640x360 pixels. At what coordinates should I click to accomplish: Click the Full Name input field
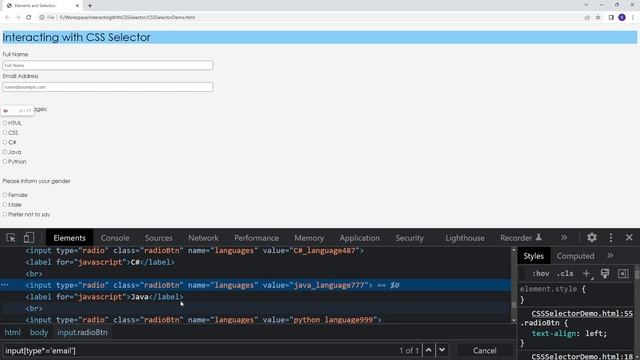[x=108, y=65]
